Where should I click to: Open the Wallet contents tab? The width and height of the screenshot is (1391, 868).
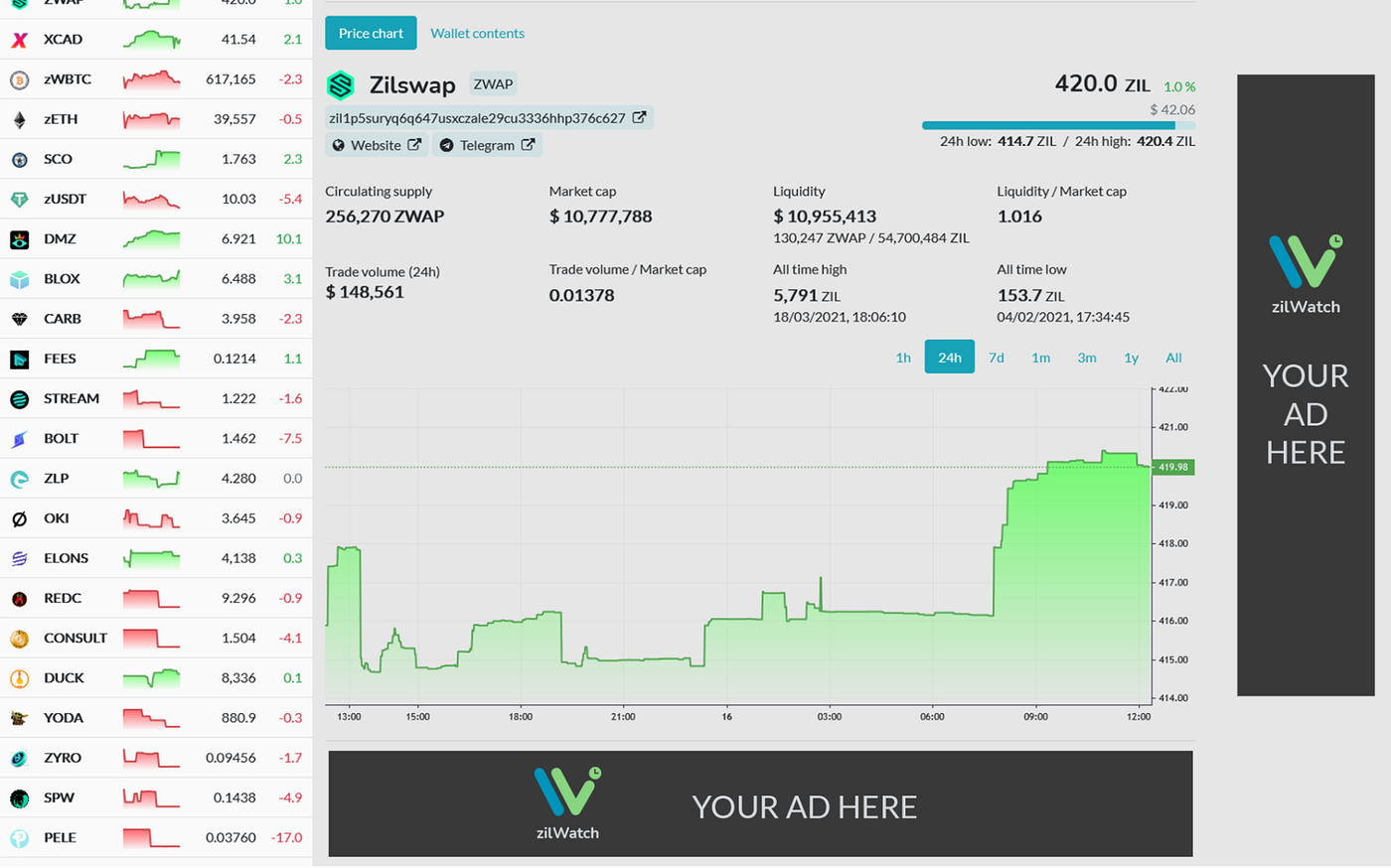[477, 33]
